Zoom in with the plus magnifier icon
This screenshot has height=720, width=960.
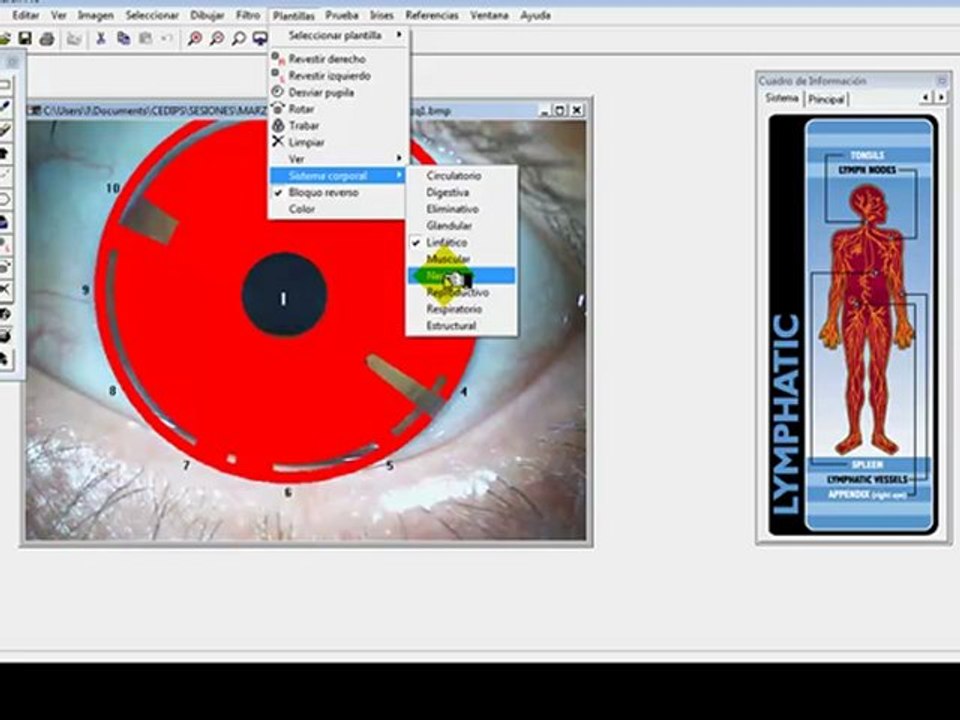click(x=195, y=39)
